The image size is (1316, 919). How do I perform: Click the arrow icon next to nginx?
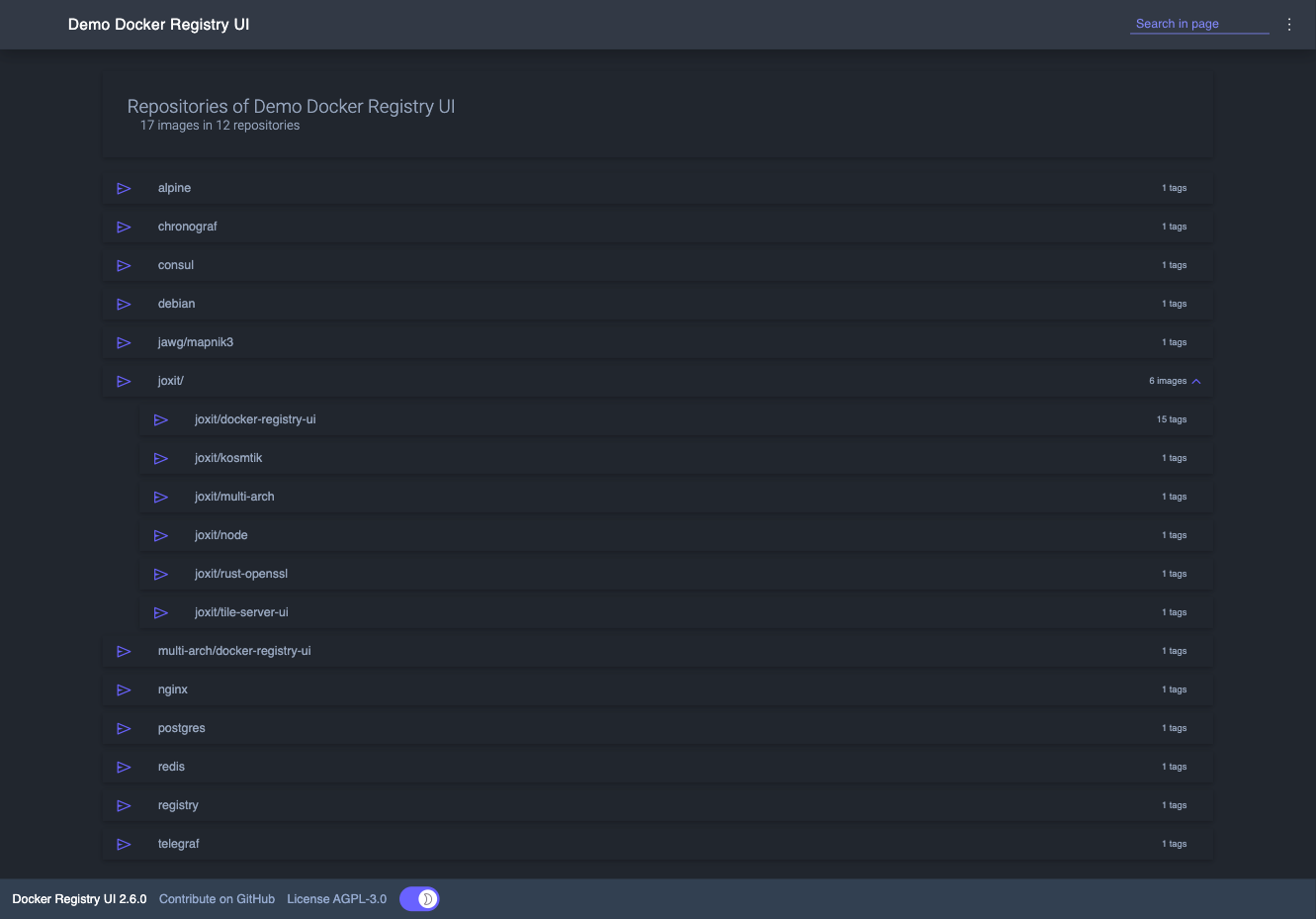click(124, 689)
